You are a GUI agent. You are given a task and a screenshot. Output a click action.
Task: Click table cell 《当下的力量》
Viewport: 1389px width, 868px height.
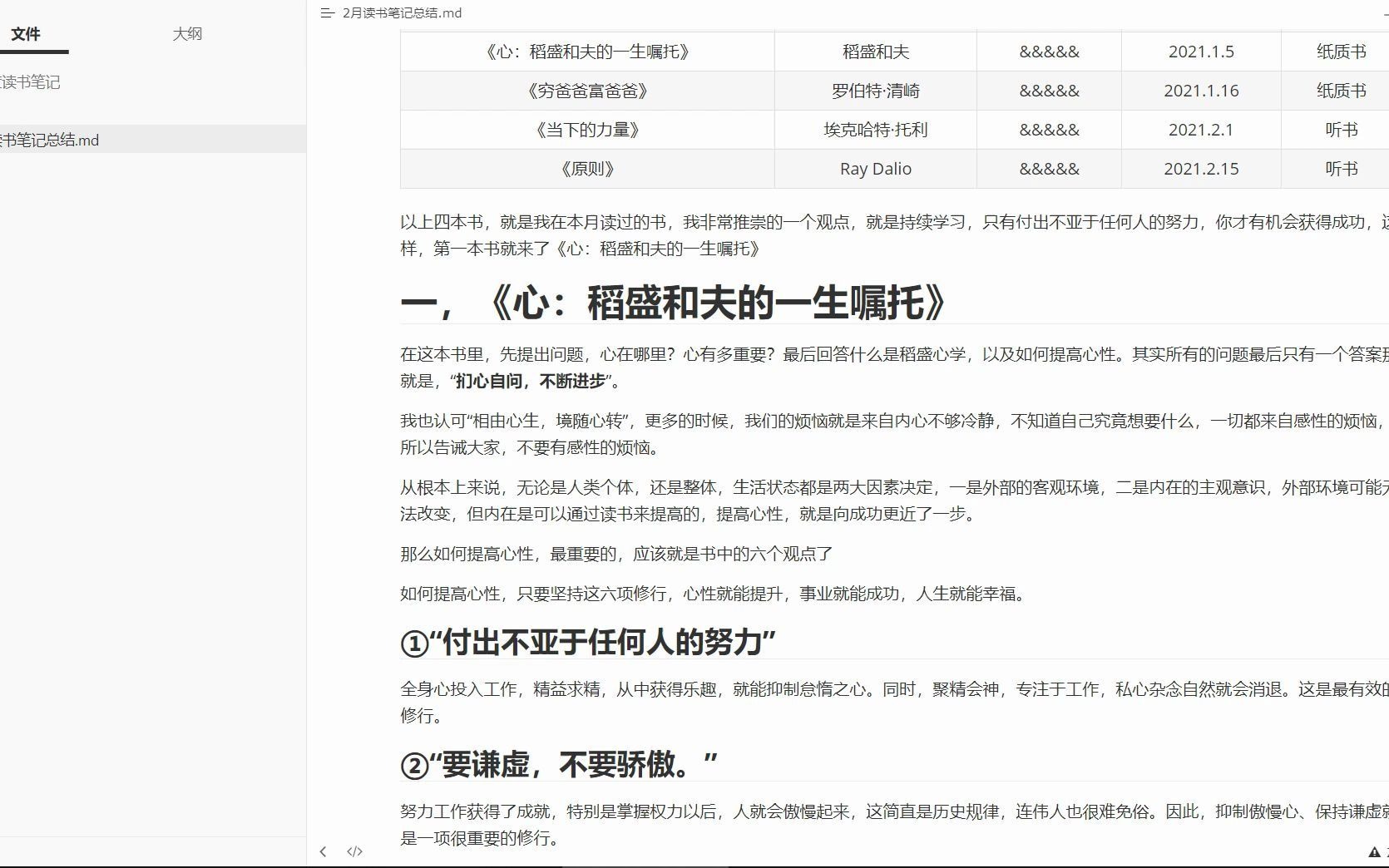[x=587, y=130]
